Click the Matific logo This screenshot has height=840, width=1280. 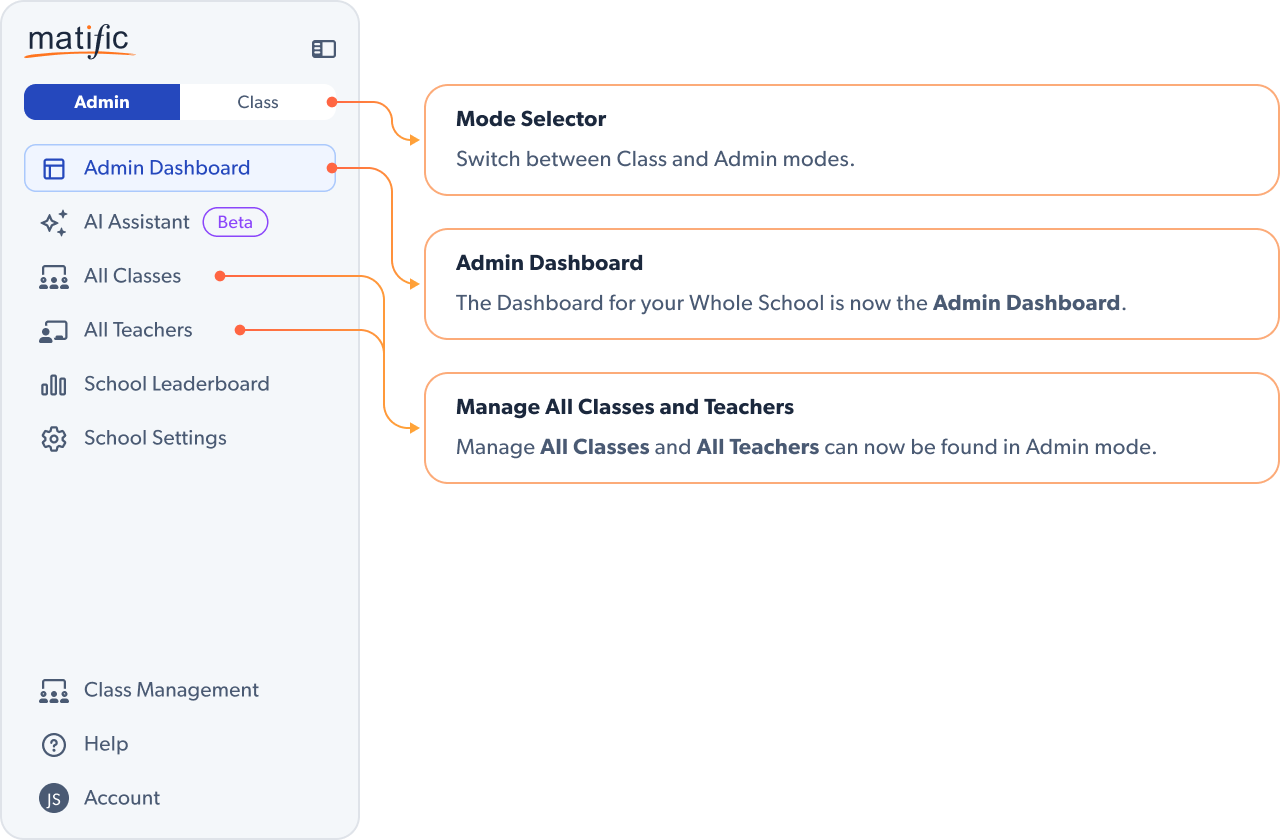[79, 42]
